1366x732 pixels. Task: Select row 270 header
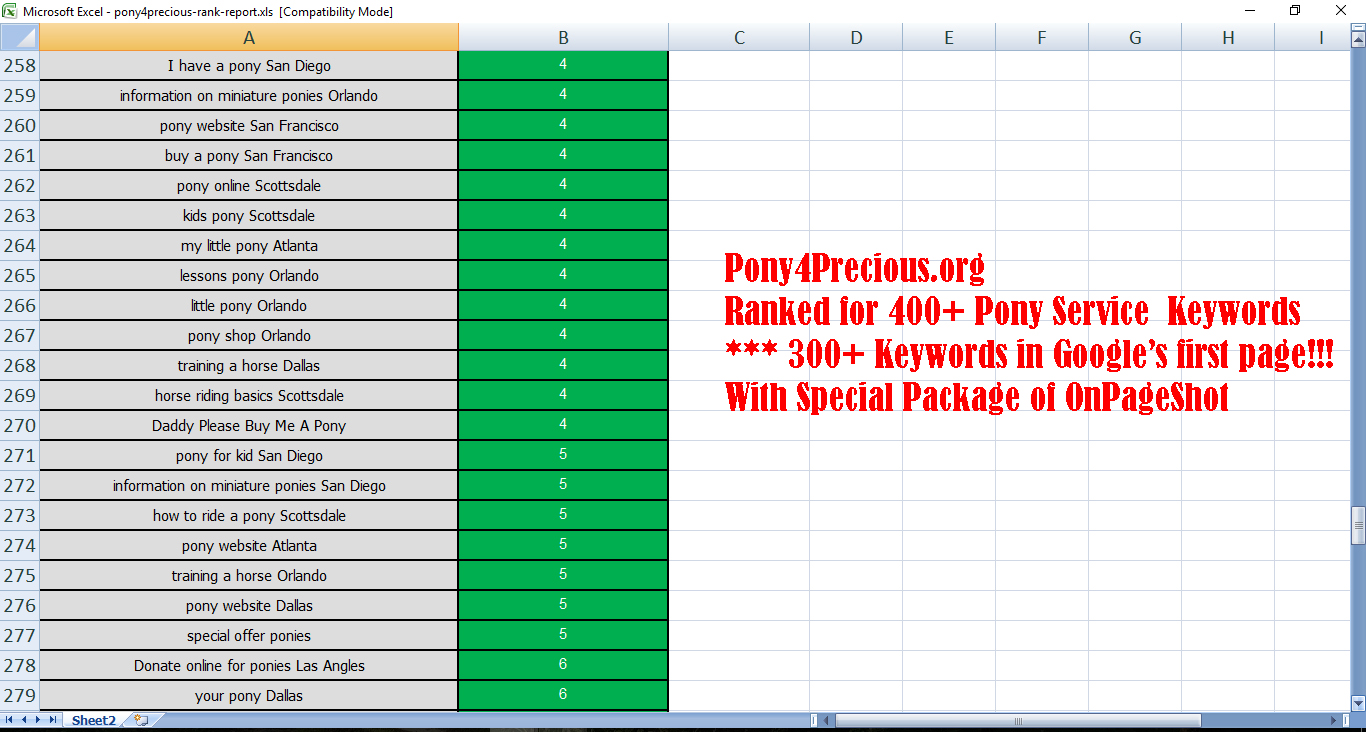click(19, 426)
